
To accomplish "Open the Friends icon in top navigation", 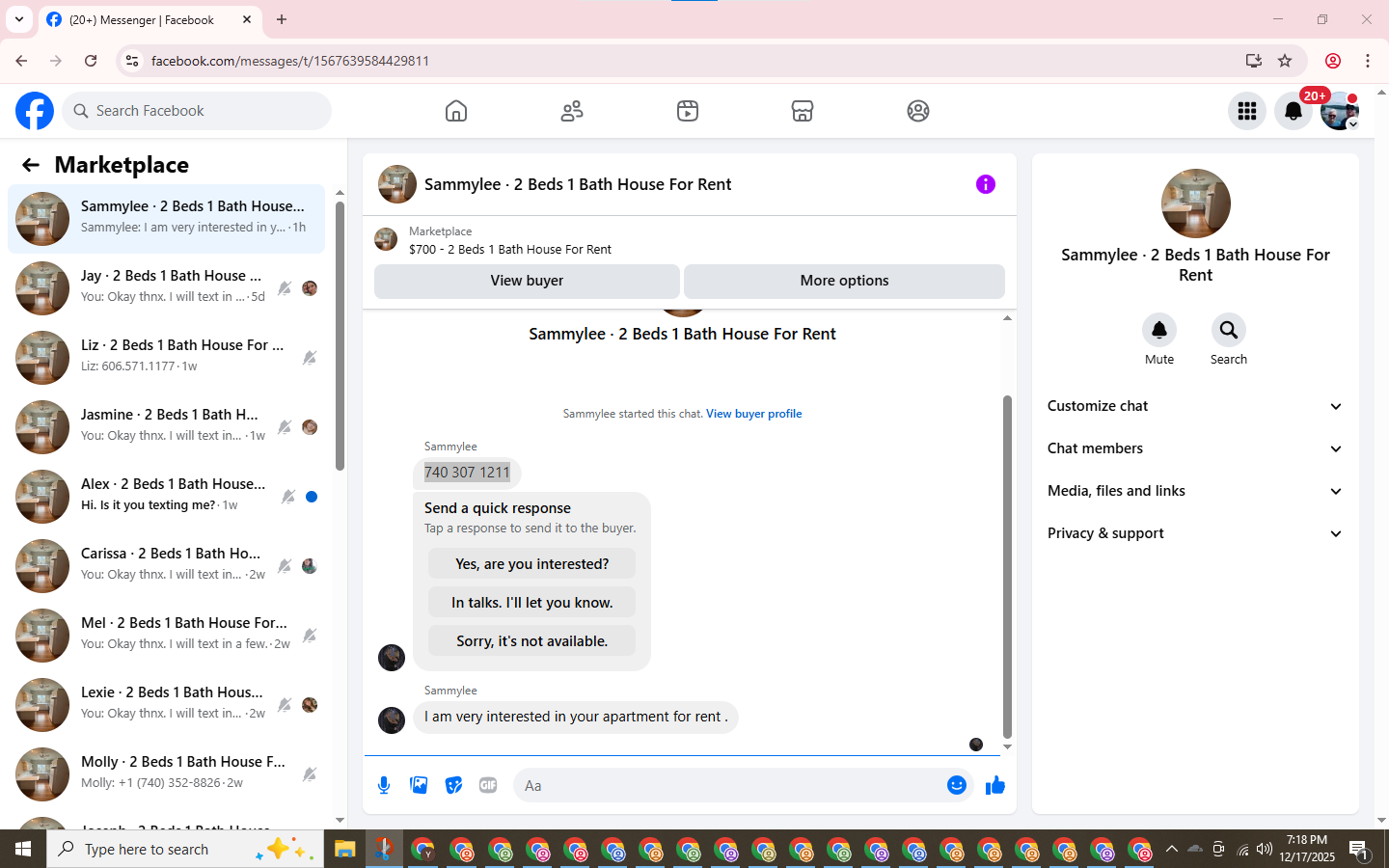I will (572, 111).
